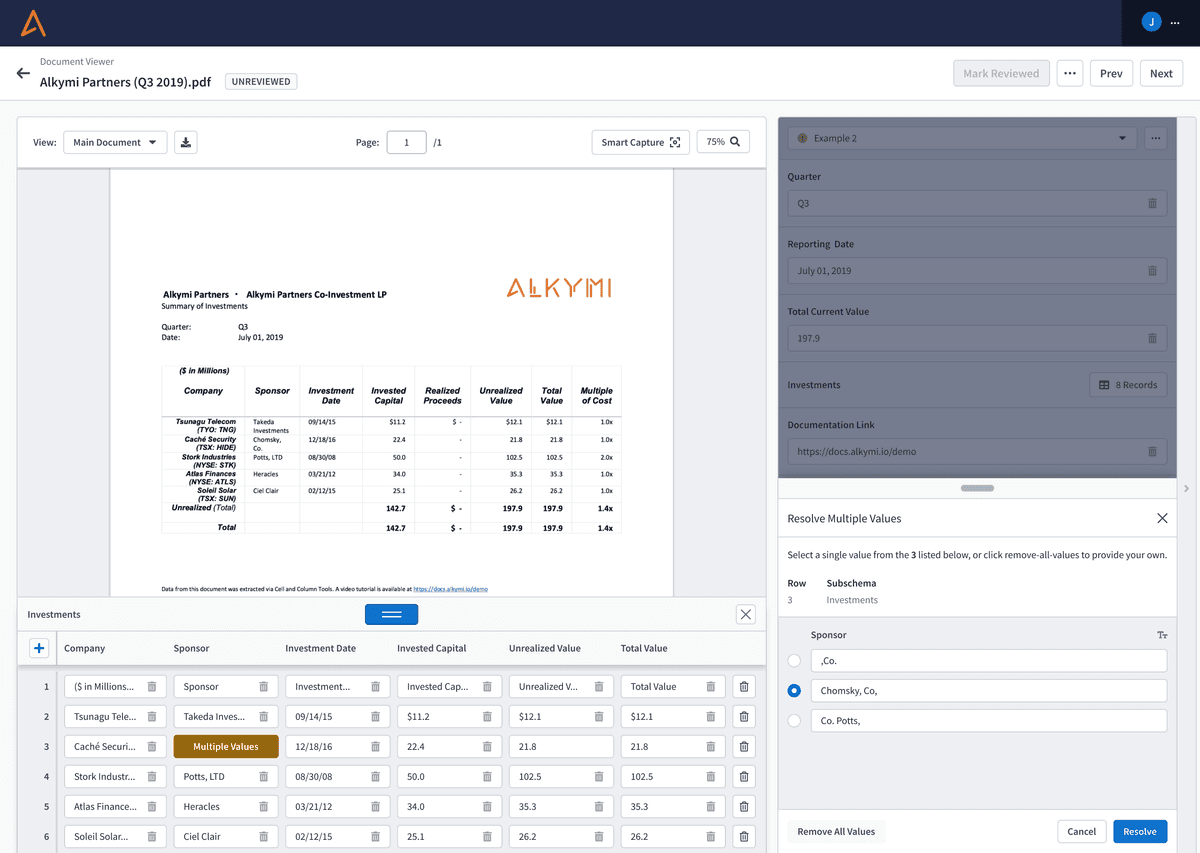Add a new investments row with plus icon
Image resolution: width=1200 pixels, height=853 pixels.
click(x=39, y=649)
